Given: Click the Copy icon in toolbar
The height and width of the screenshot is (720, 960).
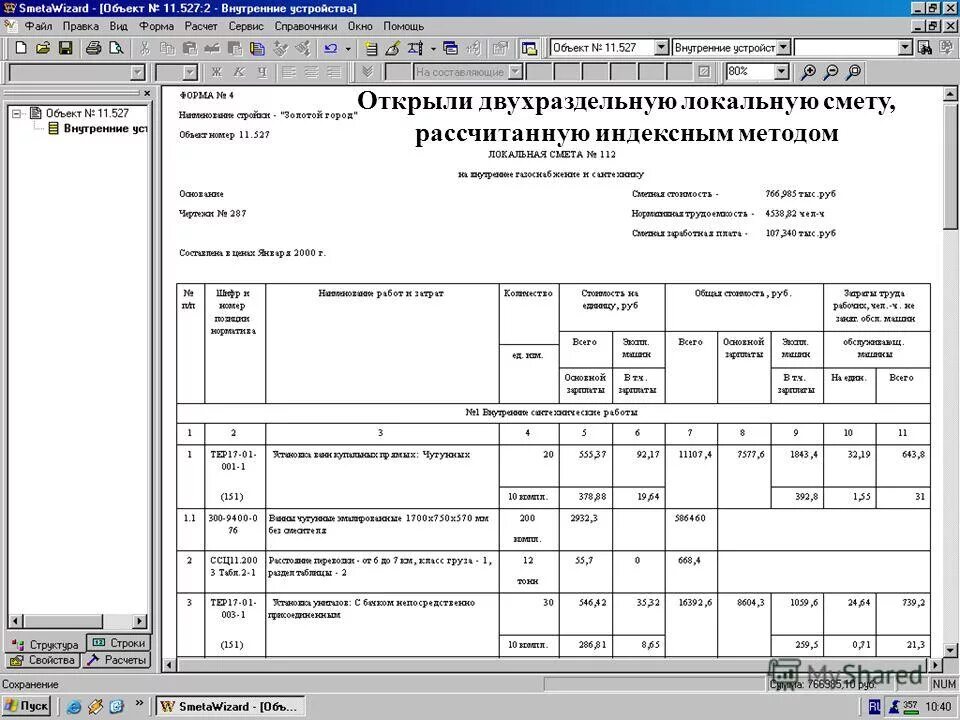Looking at the screenshot, I should pos(167,48).
